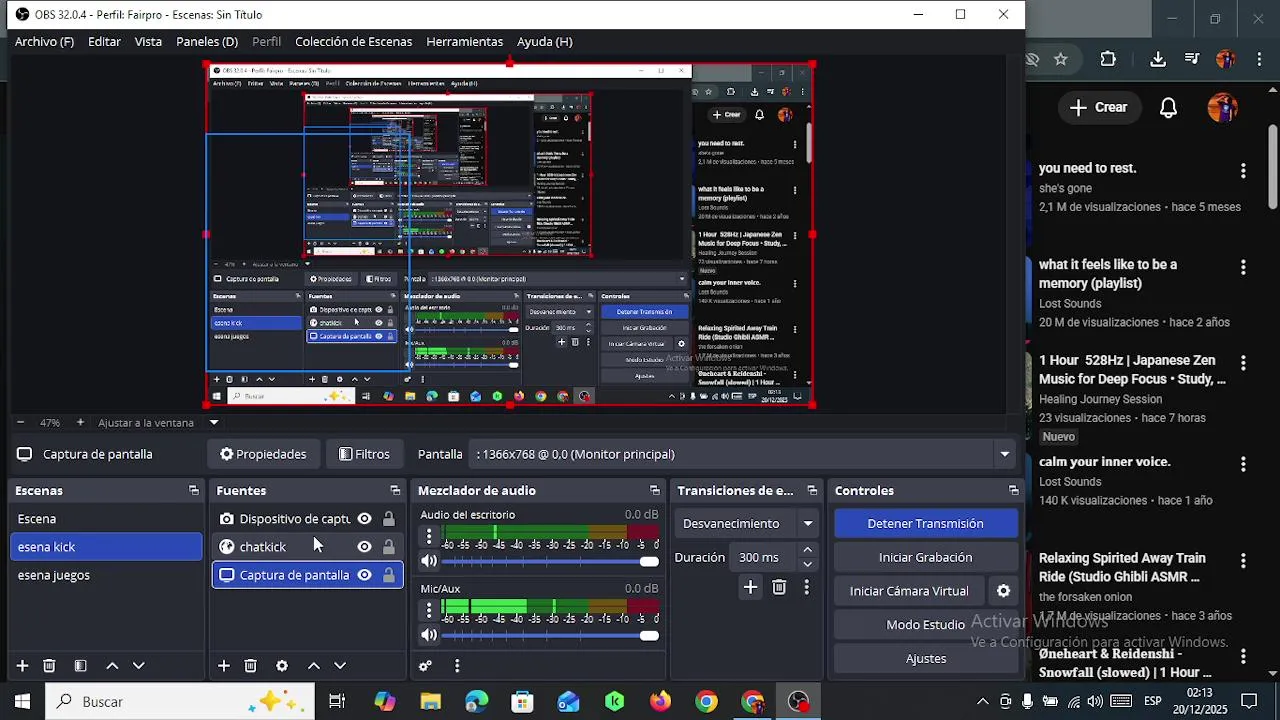
Task: Open Firefox from the taskbar
Action: tap(660, 702)
